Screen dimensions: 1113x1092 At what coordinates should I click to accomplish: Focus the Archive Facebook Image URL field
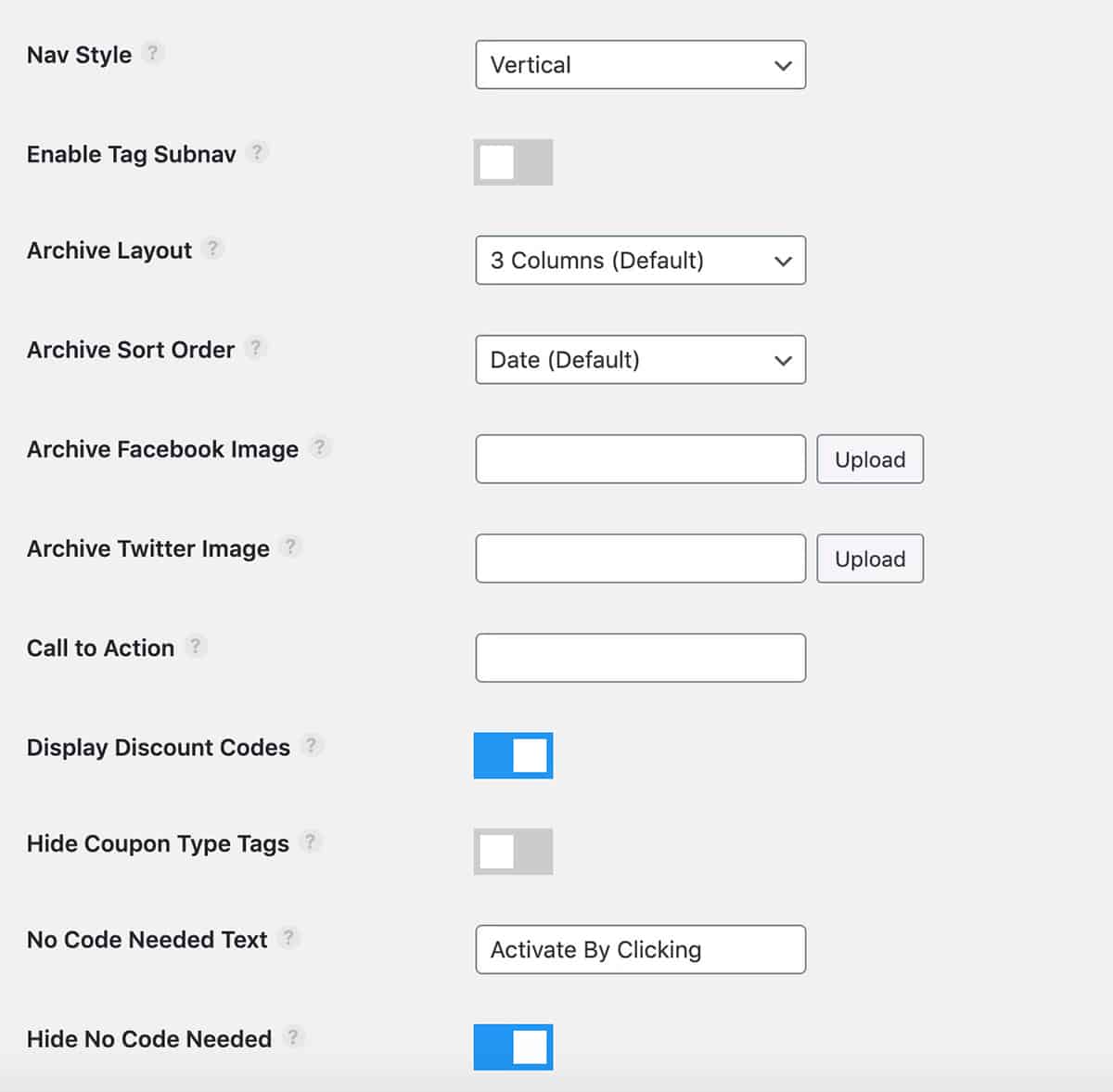(x=641, y=459)
